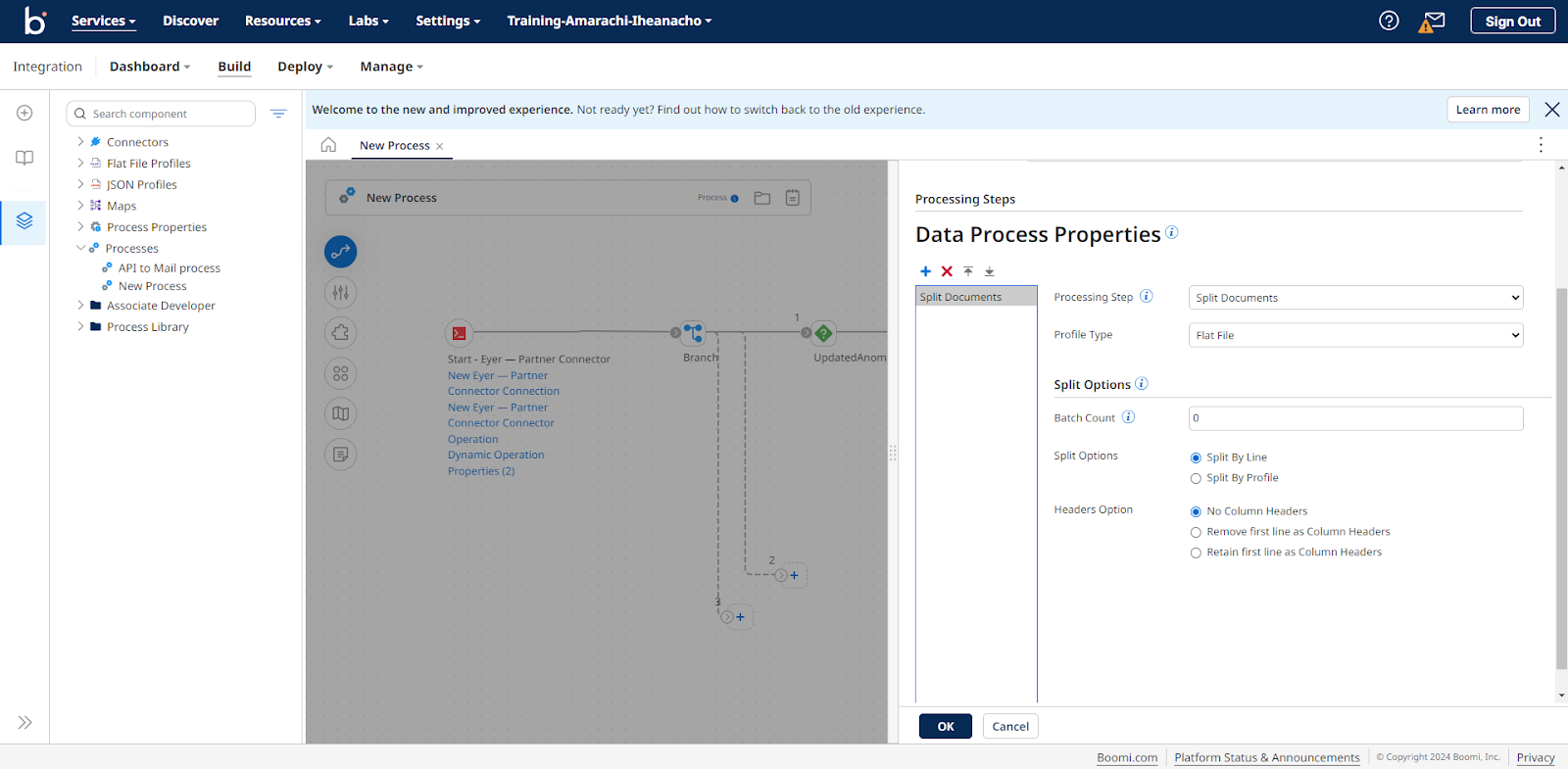The image size is (1568, 769).
Task: Open the Services menu
Action: tap(103, 21)
